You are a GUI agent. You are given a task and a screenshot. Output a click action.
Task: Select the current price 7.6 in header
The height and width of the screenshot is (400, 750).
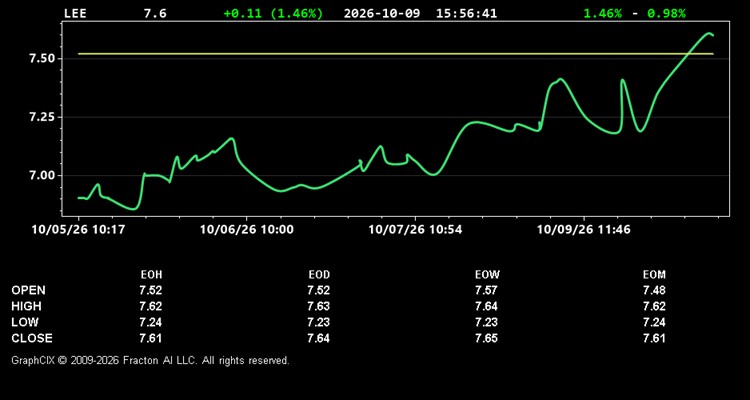pyautogui.click(x=155, y=13)
